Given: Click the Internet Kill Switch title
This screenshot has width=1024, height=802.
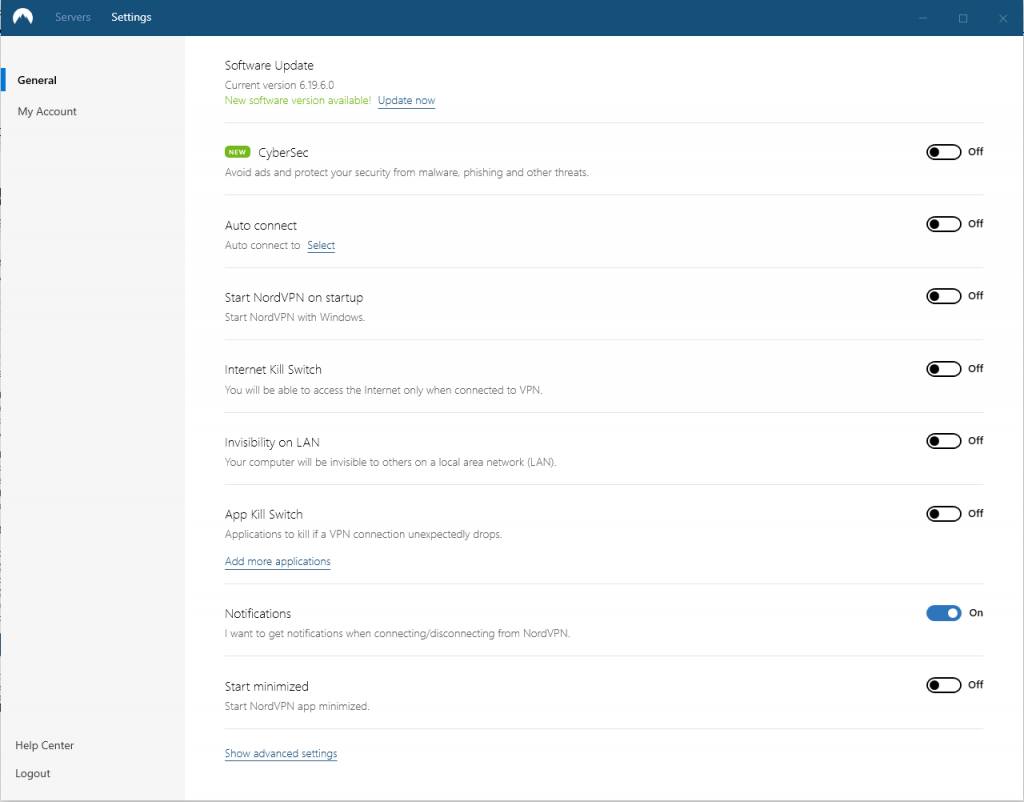Looking at the screenshot, I should (x=273, y=370).
